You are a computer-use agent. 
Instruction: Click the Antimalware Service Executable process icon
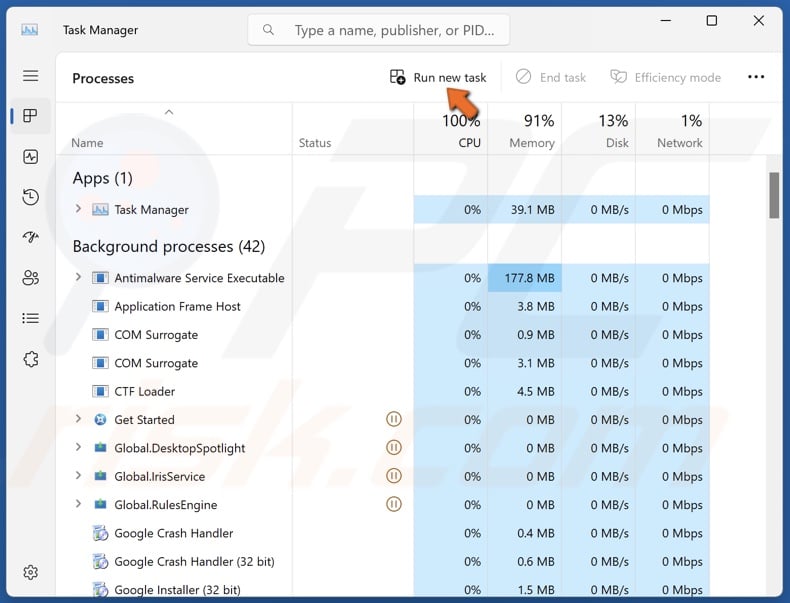(x=100, y=278)
